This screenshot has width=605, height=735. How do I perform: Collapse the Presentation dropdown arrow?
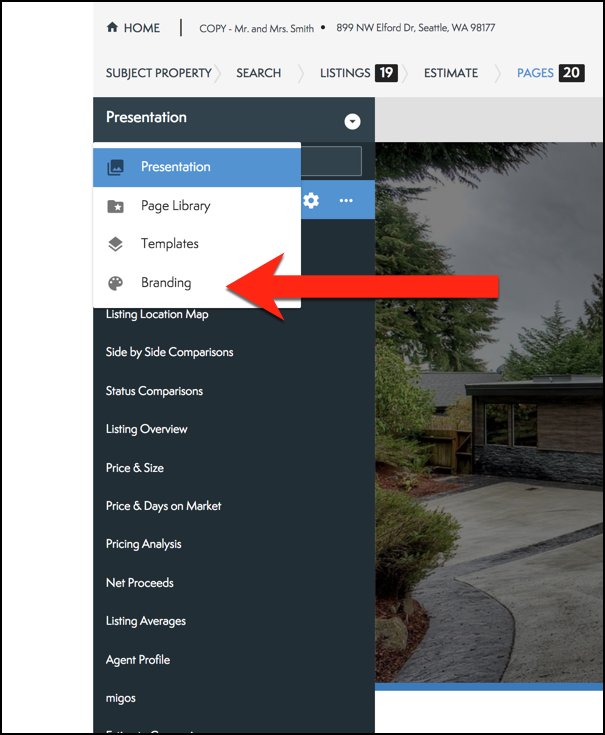(x=352, y=121)
